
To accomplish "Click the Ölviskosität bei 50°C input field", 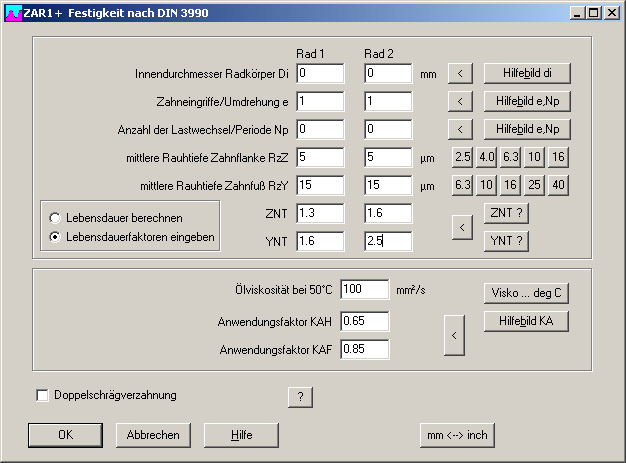I will [364, 290].
